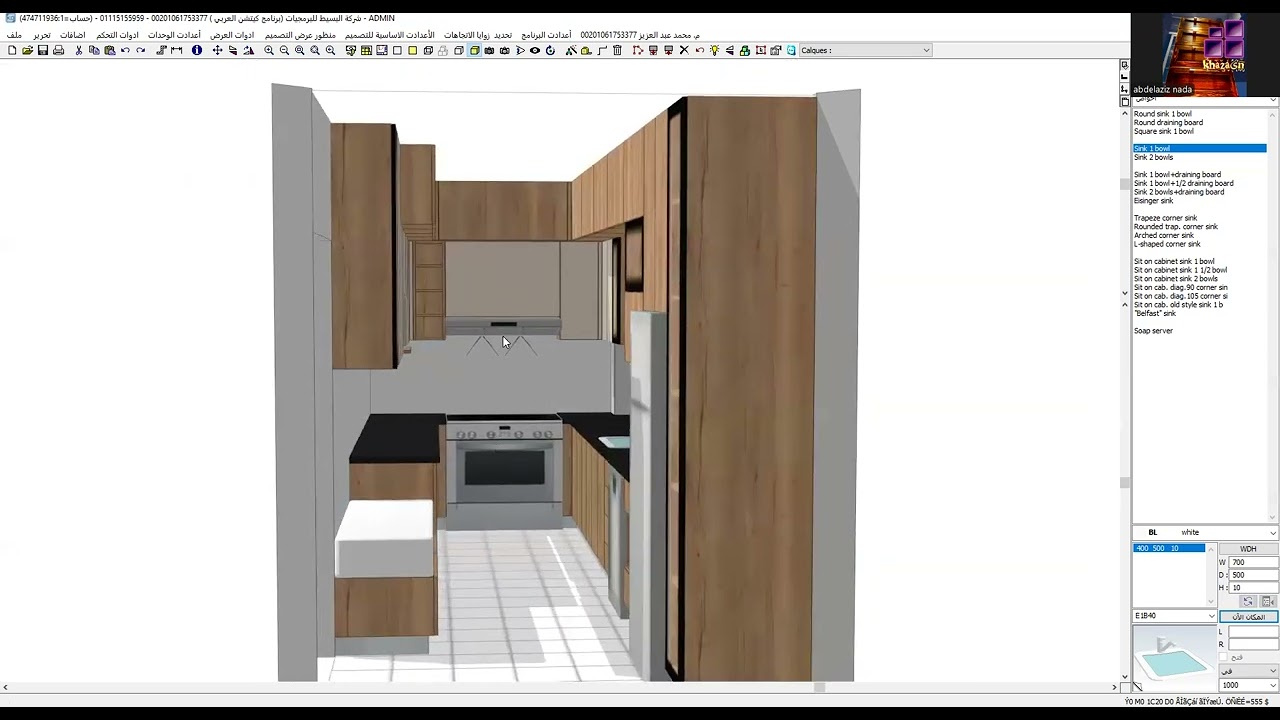Click the dimension measure tool icon
Viewport: 1280px width, 720px height.
(x=176, y=50)
